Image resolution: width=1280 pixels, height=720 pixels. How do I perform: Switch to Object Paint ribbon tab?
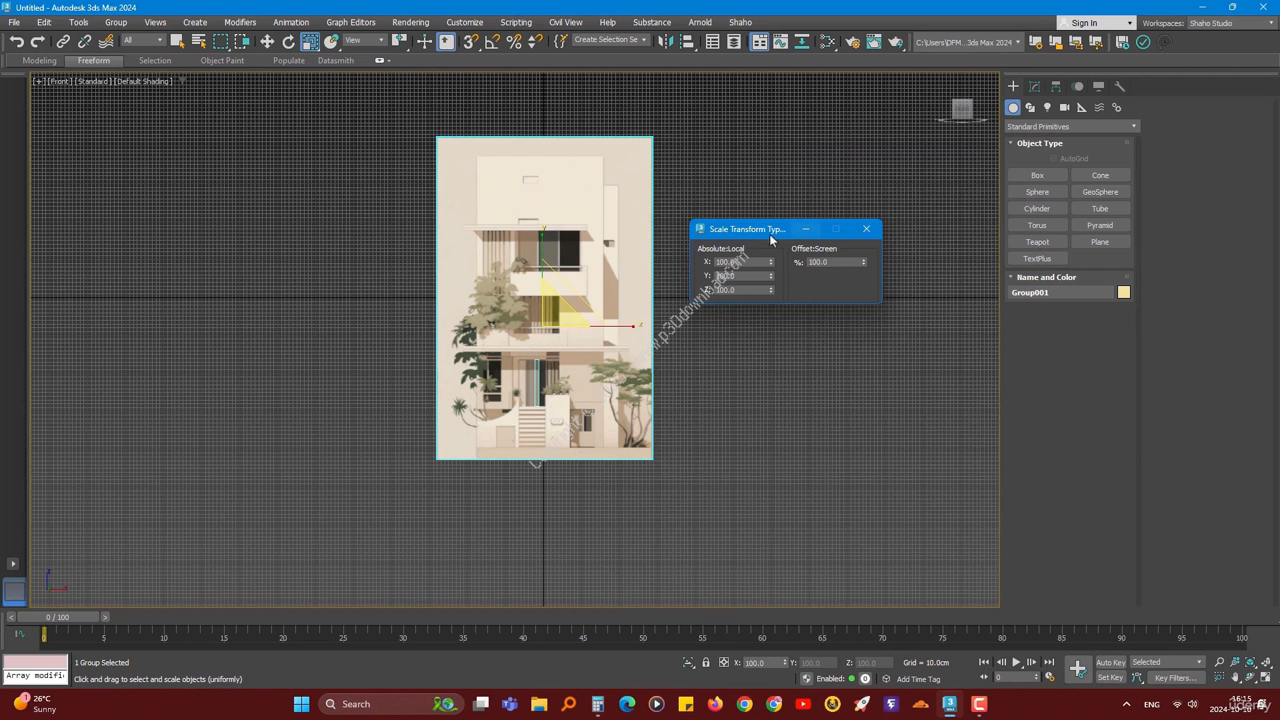coord(222,60)
